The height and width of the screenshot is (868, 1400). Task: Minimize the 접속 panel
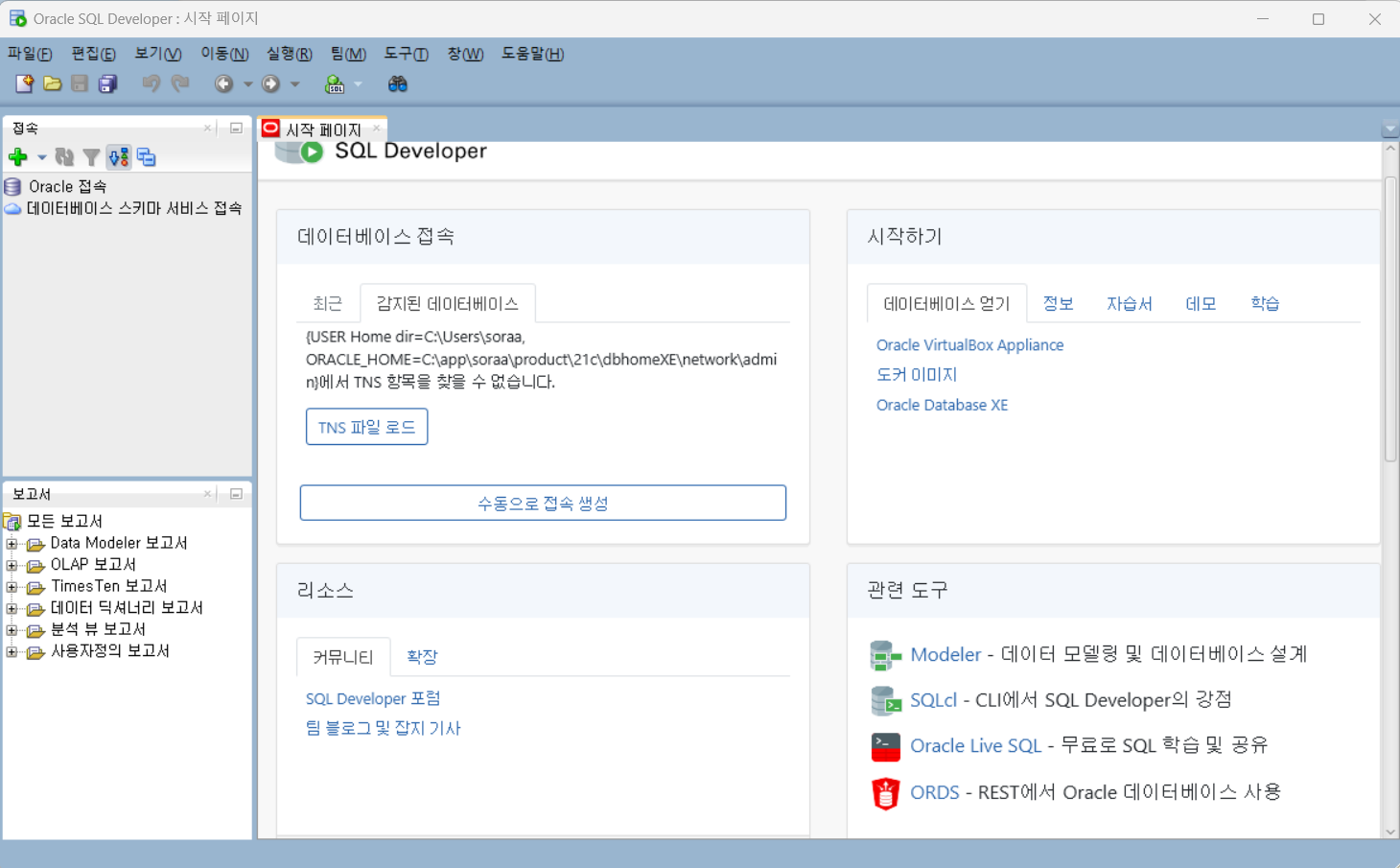point(236,128)
